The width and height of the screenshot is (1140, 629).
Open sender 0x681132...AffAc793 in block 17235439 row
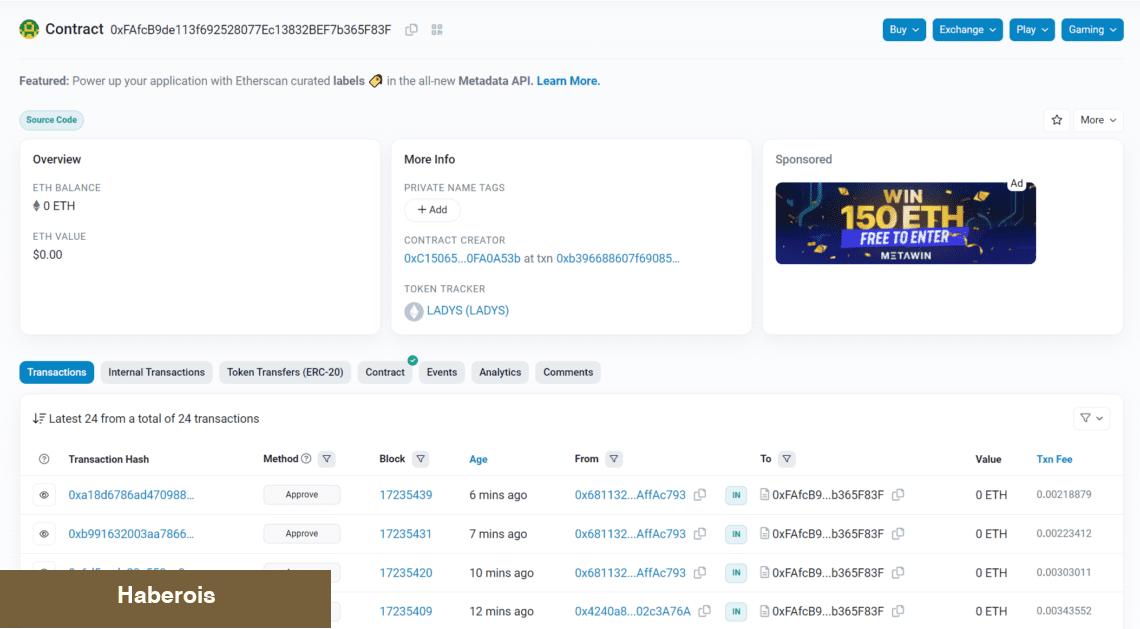click(x=630, y=495)
